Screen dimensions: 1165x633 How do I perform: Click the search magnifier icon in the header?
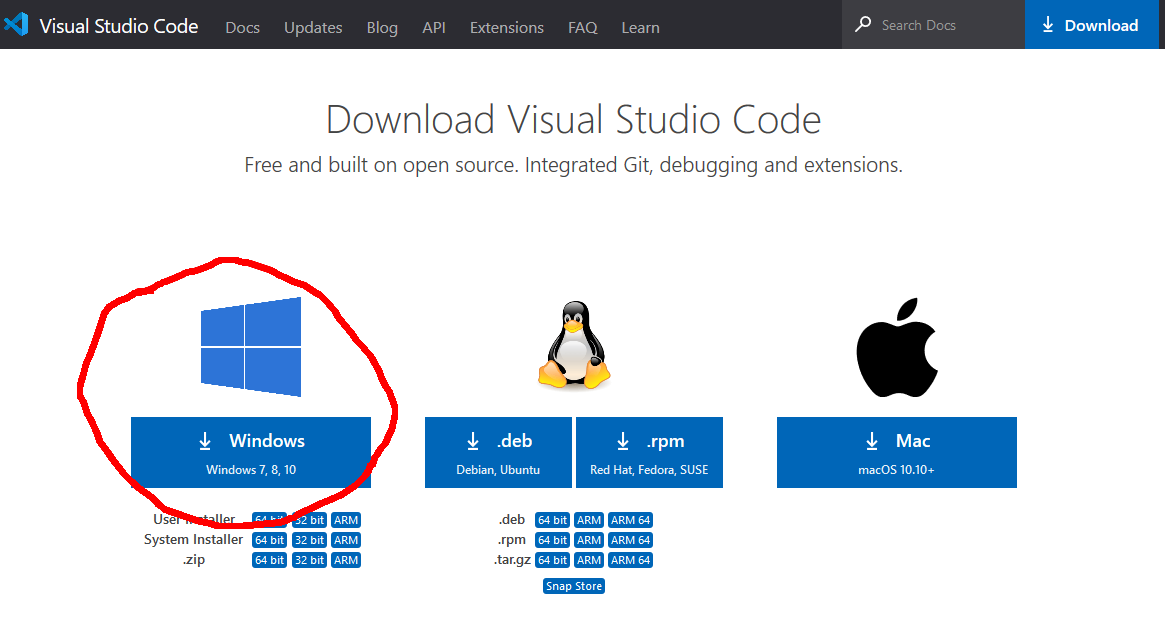click(862, 23)
